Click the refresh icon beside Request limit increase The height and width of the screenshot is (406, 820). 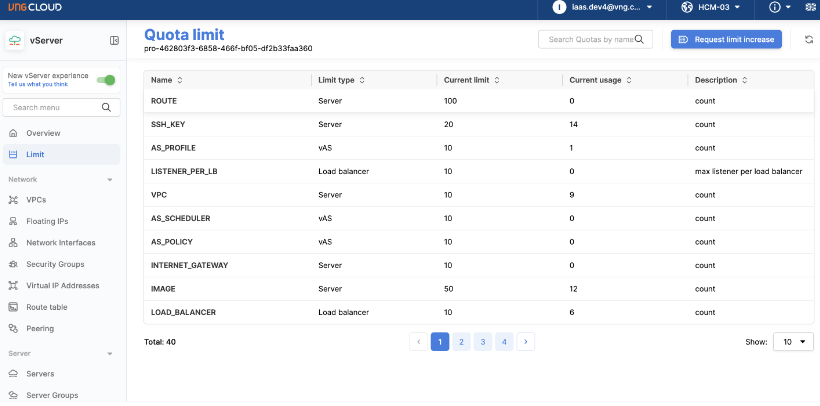pyautogui.click(x=808, y=39)
